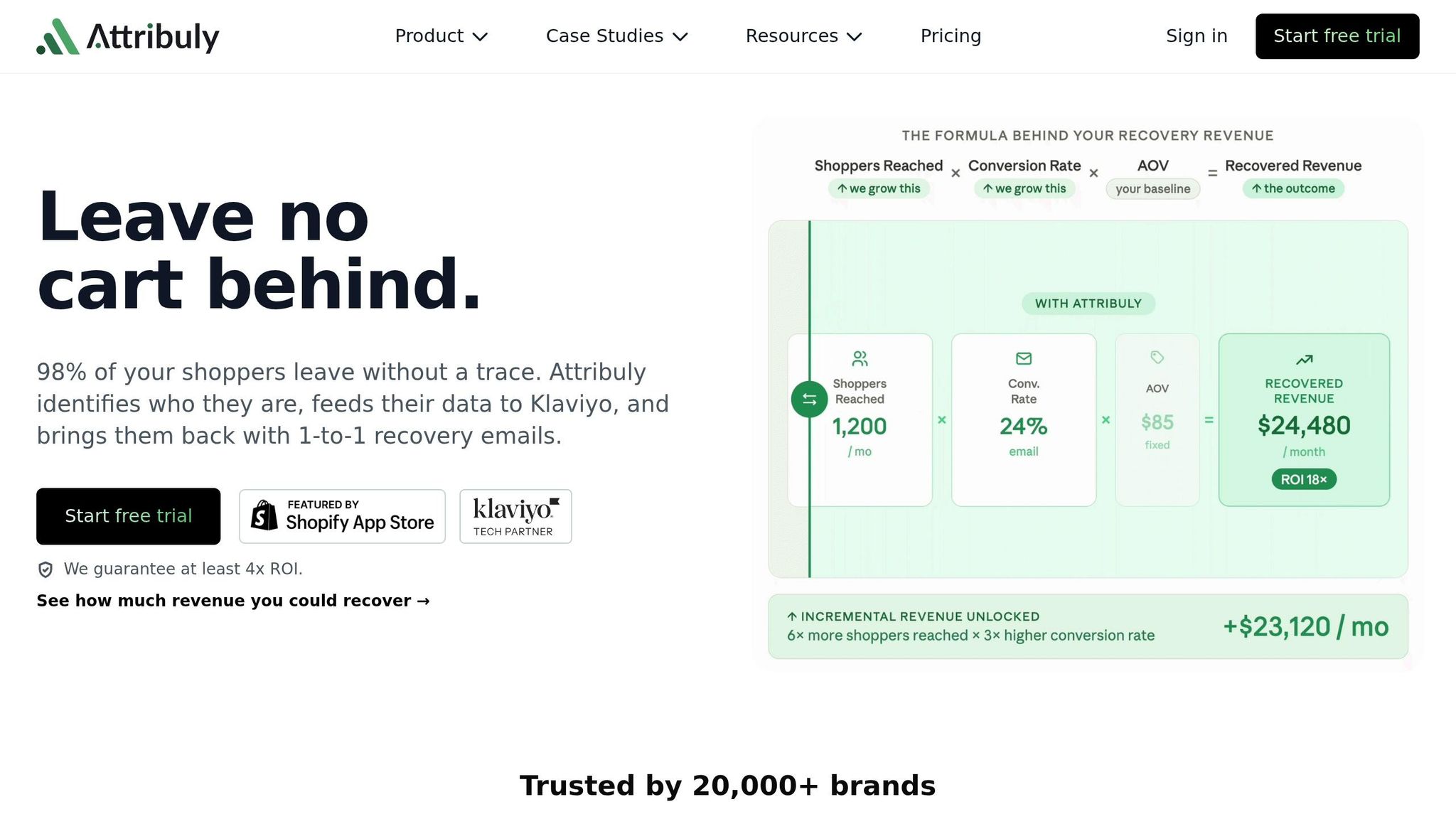The image size is (1456, 819).
Task: Expand the Case Studies dropdown
Action: click(x=616, y=36)
